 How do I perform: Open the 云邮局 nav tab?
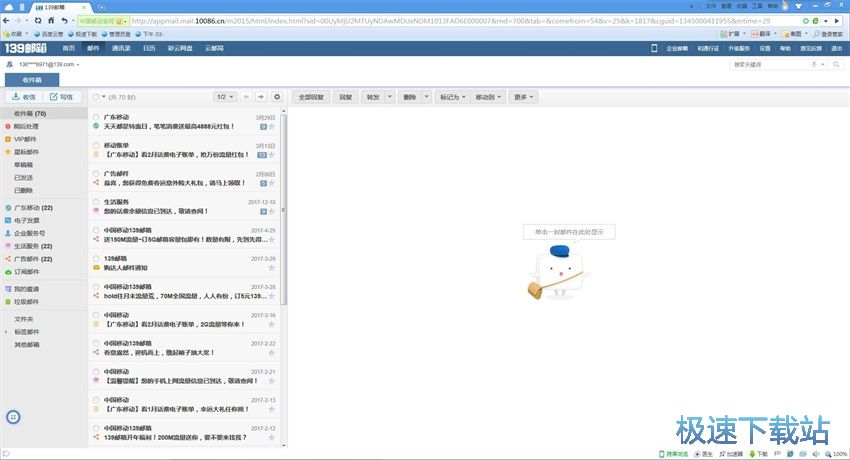(x=214, y=48)
